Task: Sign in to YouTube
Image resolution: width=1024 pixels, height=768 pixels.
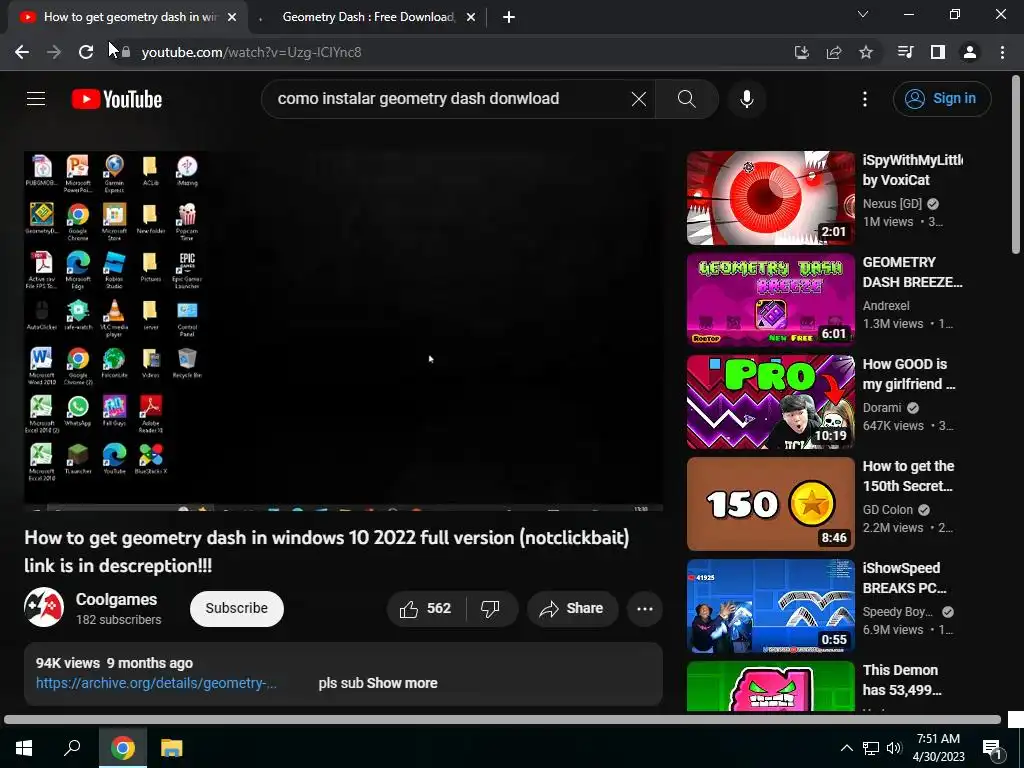Action: pyautogui.click(x=942, y=99)
